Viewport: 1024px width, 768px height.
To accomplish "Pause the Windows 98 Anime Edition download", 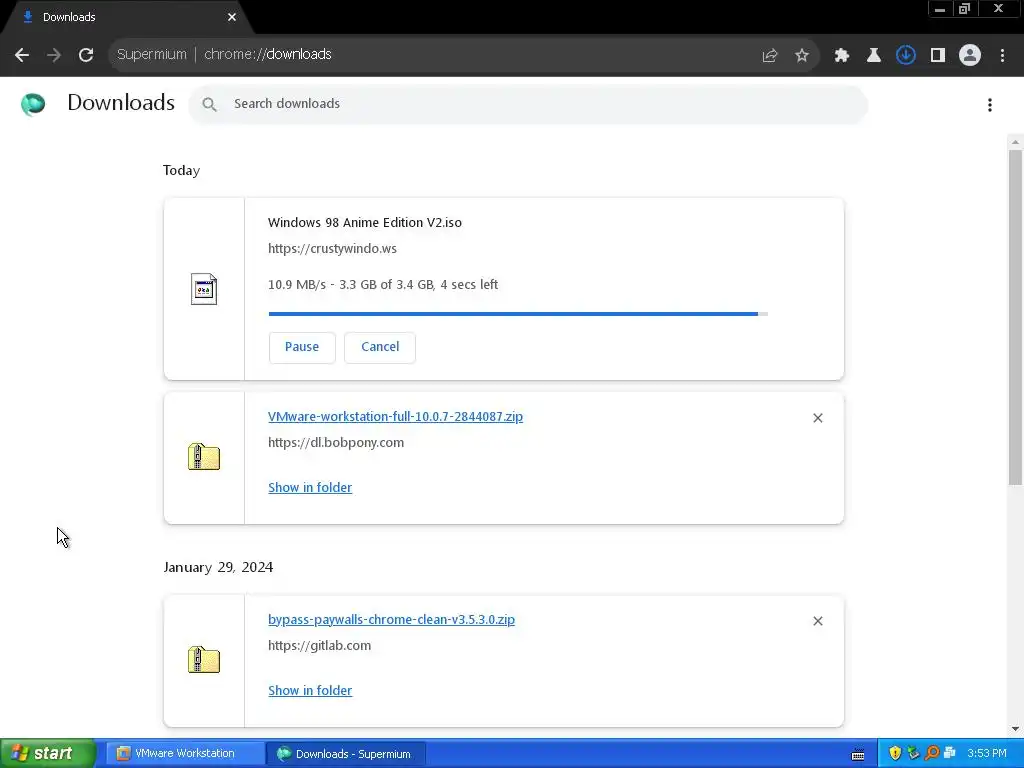I will tap(302, 347).
